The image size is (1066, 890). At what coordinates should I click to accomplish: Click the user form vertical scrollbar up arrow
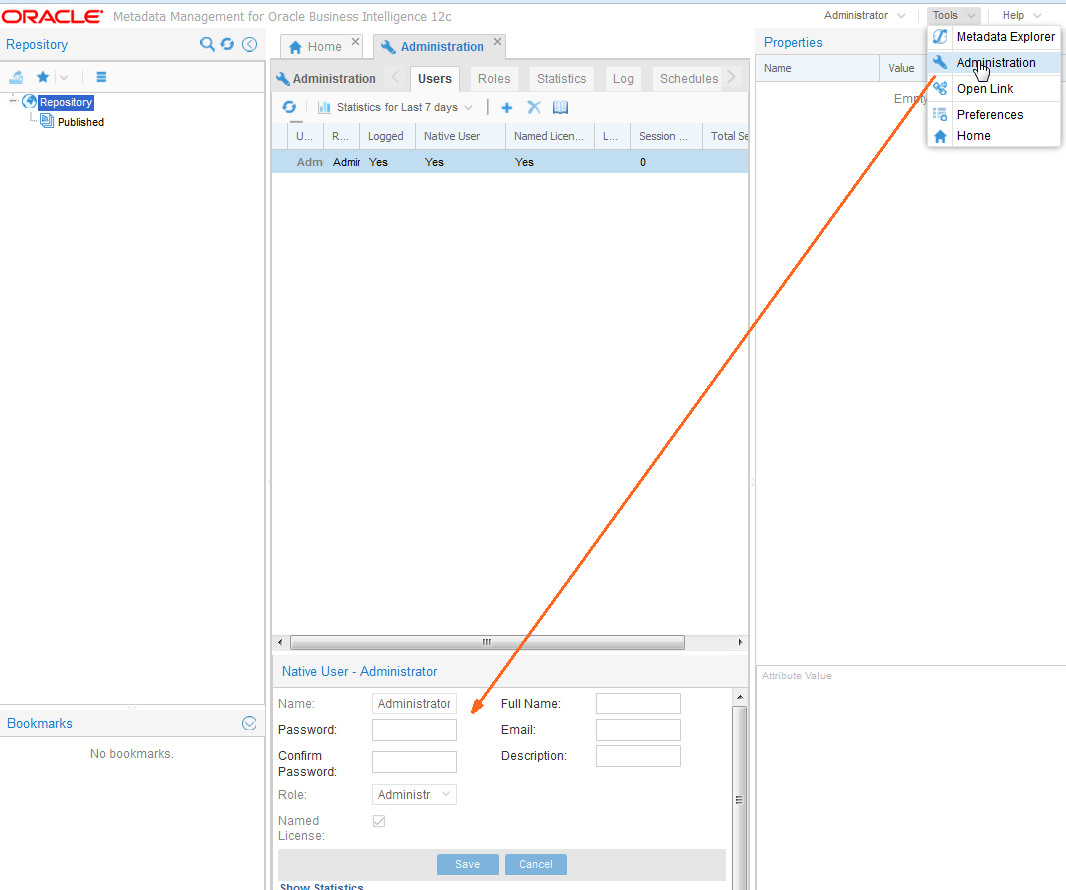click(x=740, y=697)
